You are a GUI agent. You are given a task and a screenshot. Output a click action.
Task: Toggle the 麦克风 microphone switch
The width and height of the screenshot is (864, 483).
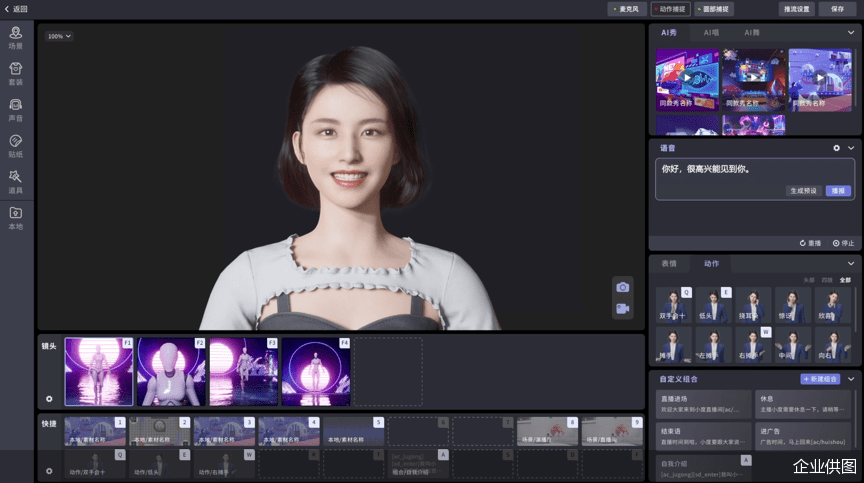627,9
